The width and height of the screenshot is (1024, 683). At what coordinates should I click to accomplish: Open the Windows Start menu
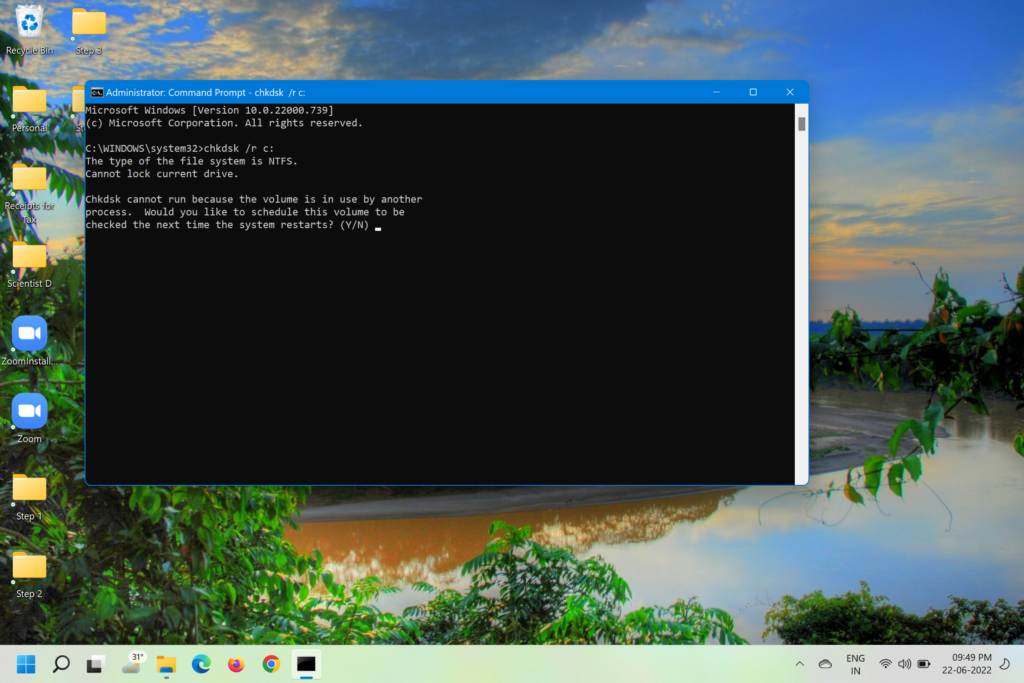pyautogui.click(x=26, y=663)
